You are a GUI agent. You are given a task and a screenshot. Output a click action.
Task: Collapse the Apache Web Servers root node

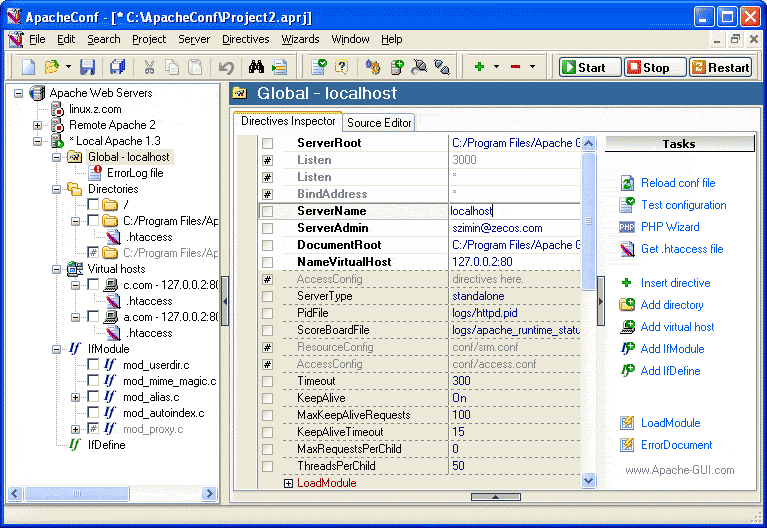pyautogui.click(x=19, y=93)
